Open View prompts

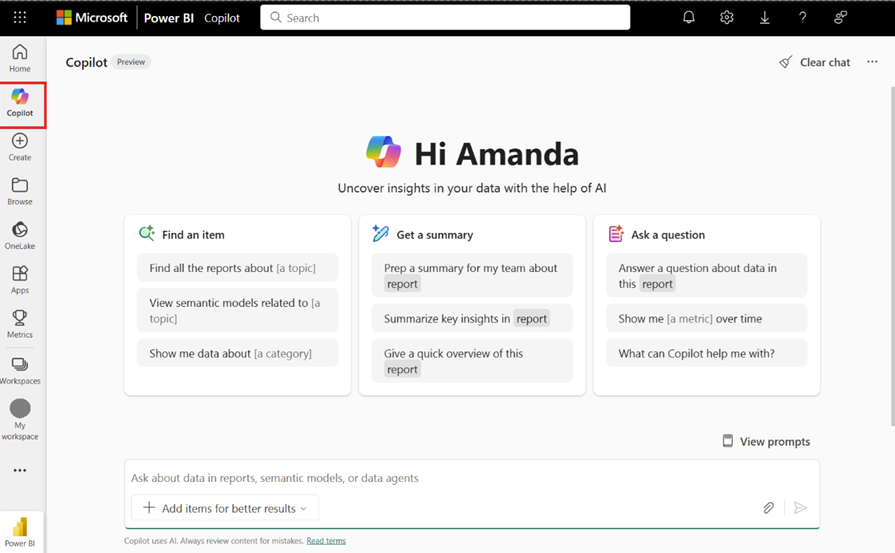[767, 441]
